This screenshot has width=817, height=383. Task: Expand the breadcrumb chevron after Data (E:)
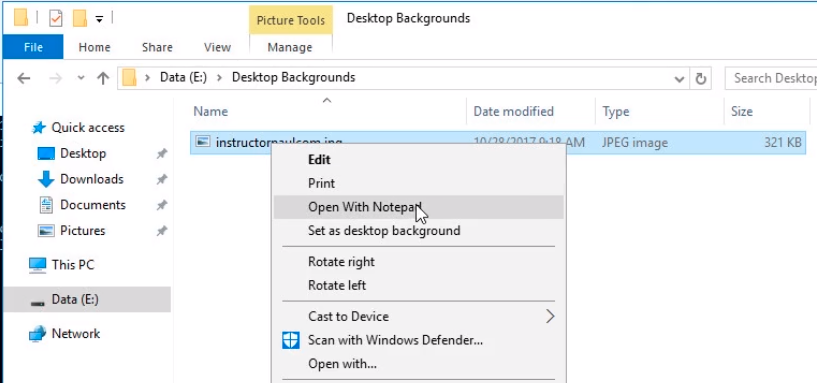(x=219, y=78)
